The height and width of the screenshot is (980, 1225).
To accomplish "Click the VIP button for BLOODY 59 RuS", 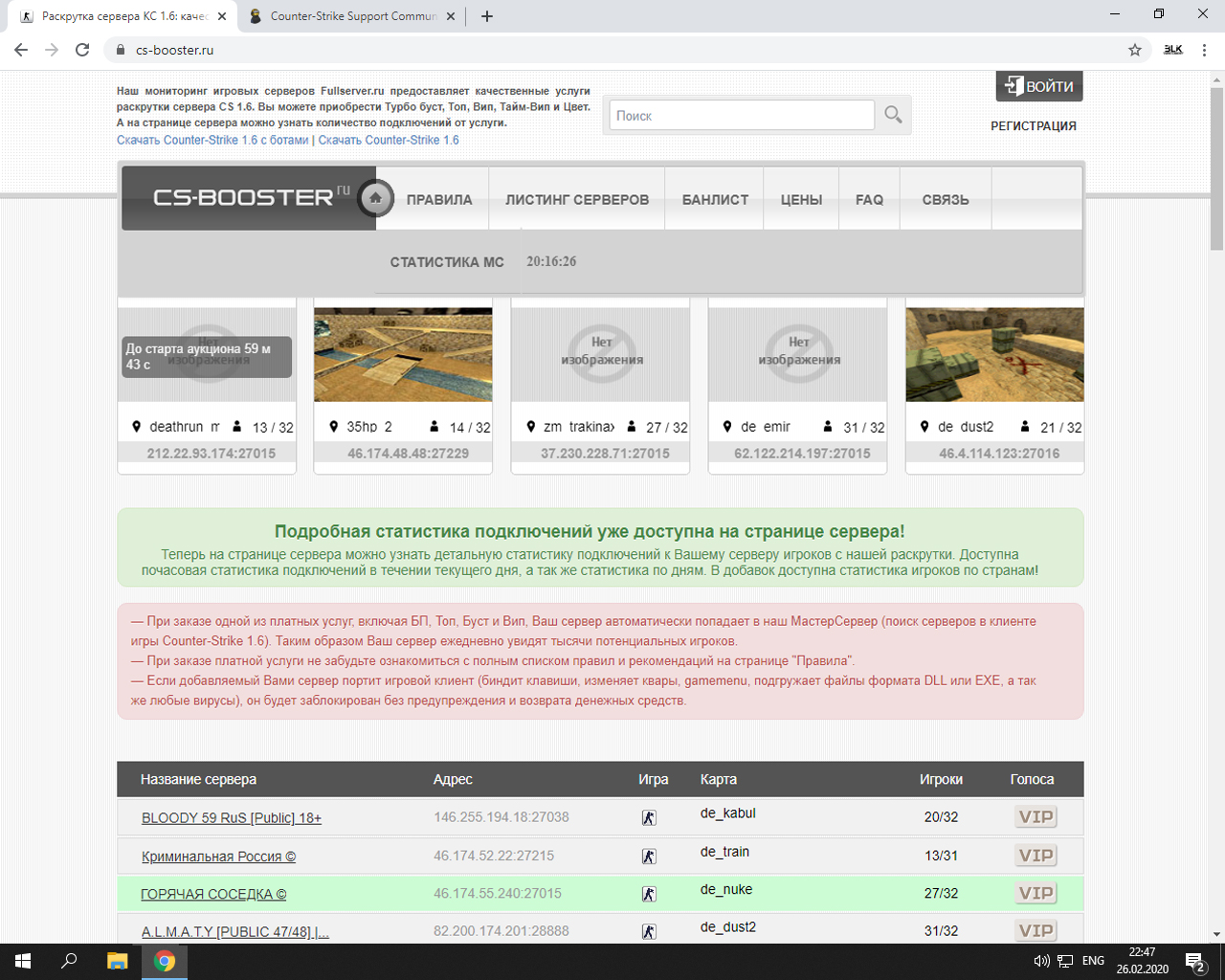I will tap(1036, 817).
